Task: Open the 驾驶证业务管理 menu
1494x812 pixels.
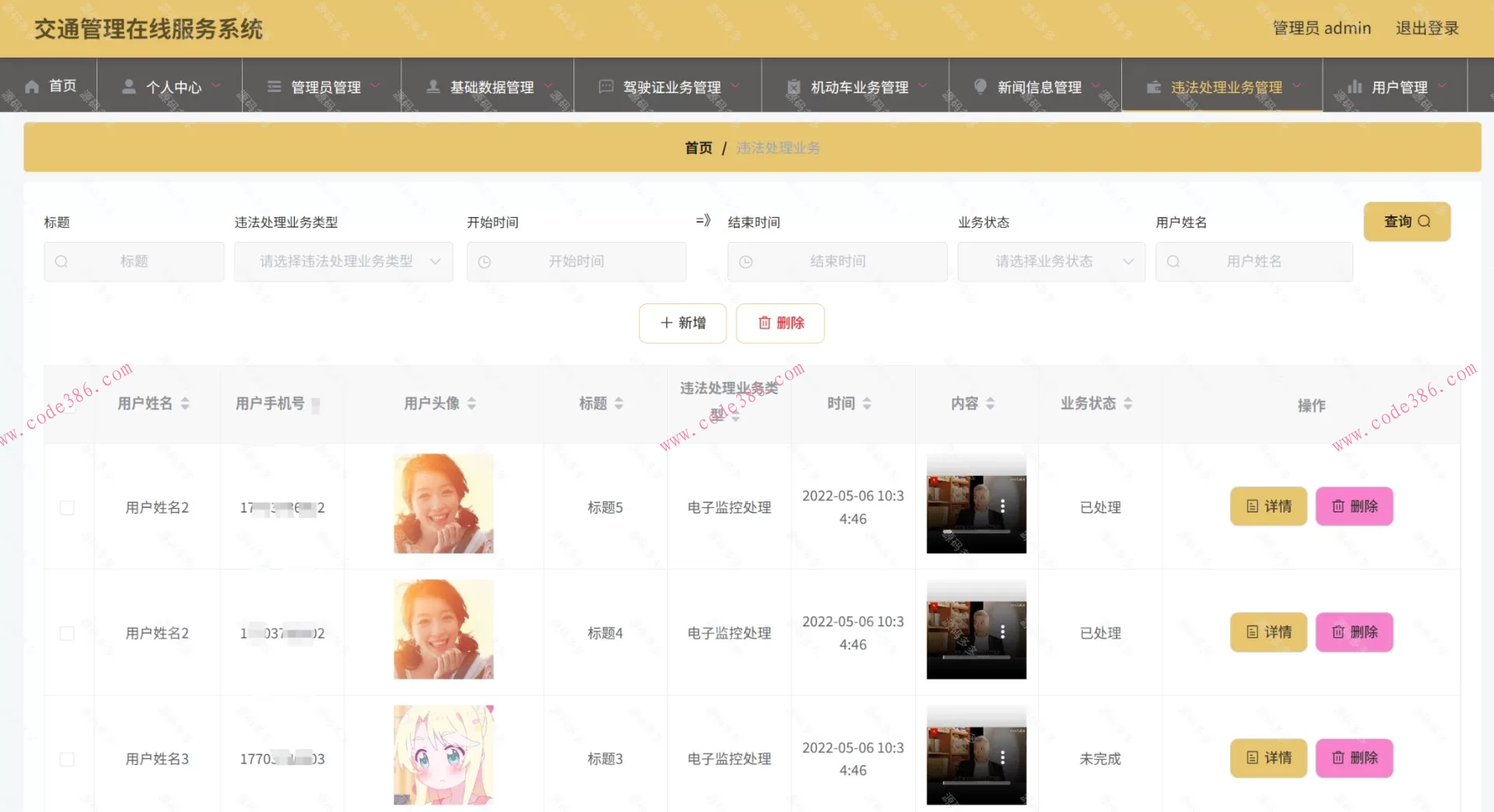Action: (671, 87)
